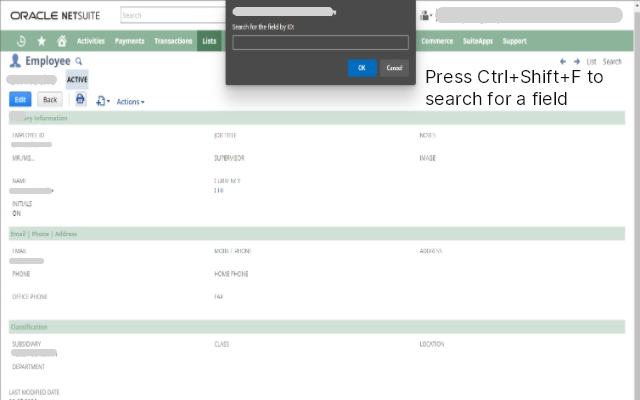The height and width of the screenshot is (400, 640).
Task: Click the Back button
Action: [50, 100]
